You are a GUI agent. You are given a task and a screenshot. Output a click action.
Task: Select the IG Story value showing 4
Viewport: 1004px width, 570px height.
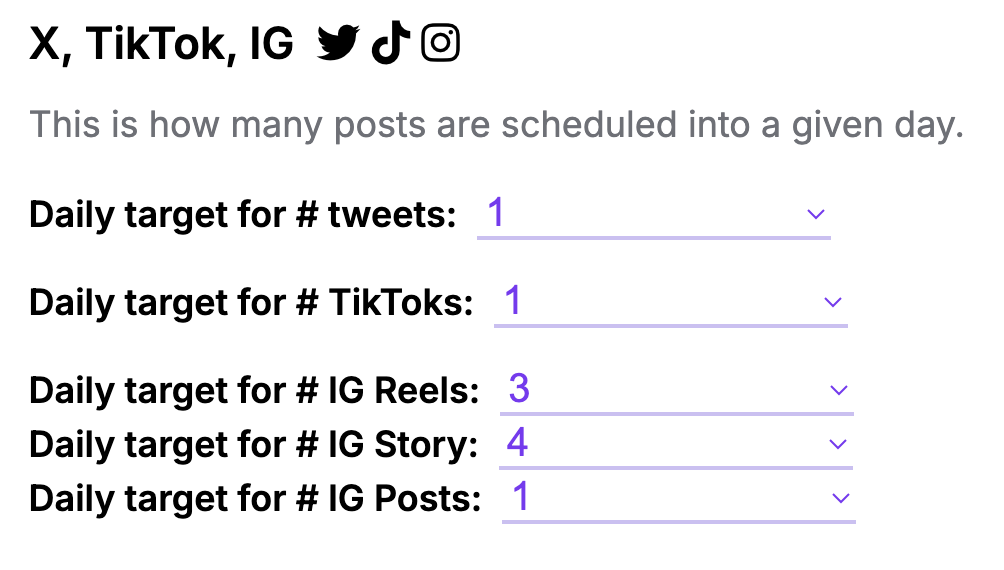(x=517, y=442)
